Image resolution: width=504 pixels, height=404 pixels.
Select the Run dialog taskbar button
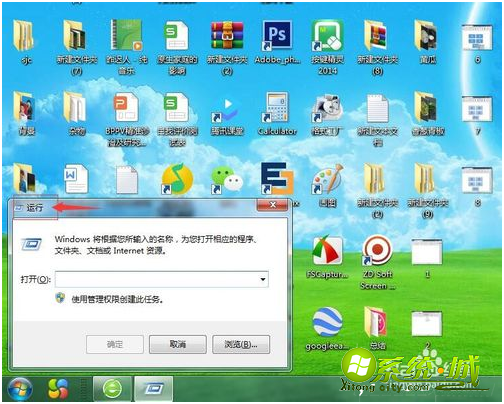pyautogui.click(x=154, y=388)
